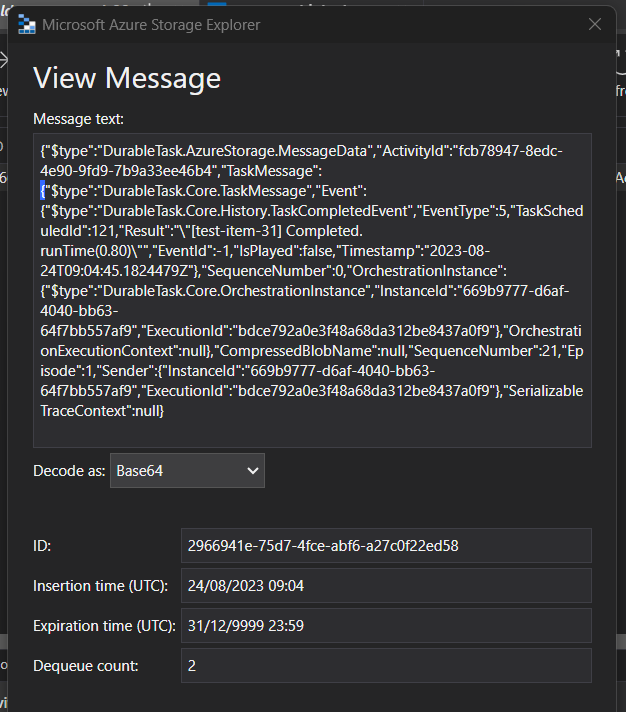Screen dimensions: 626x712
Task: Click the text 'DurableTask.AzureStorage.MessageData' in message
Action: (x=235, y=151)
